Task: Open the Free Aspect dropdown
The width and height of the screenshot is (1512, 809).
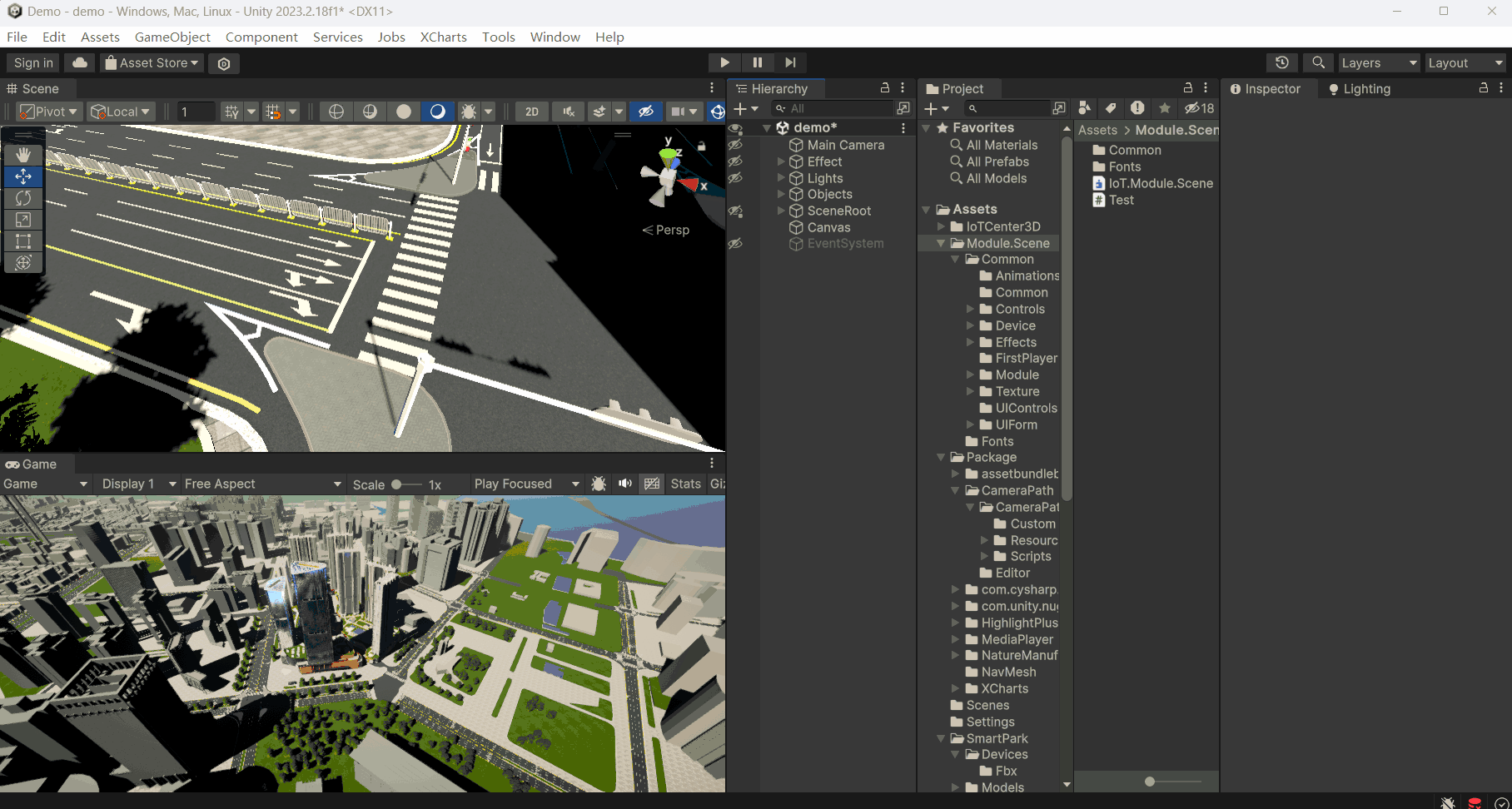Action: click(262, 484)
